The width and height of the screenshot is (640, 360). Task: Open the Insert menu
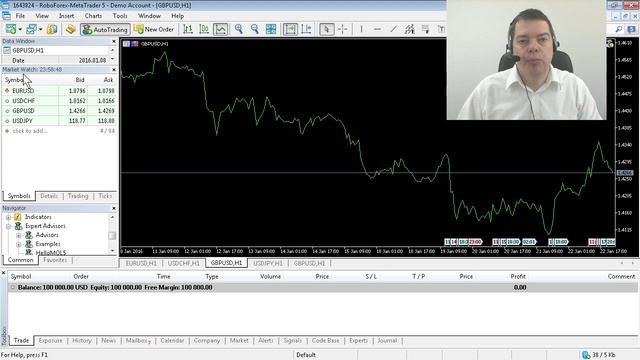[66, 16]
